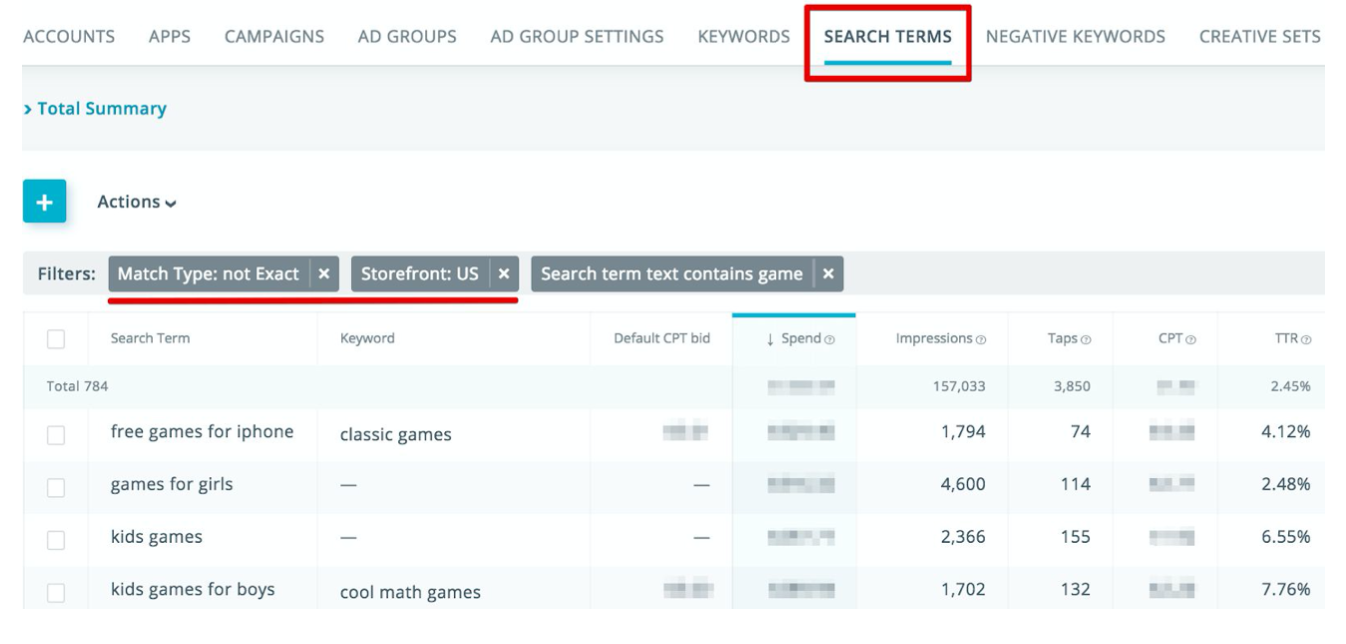Check the 'free games for iphone' row
The height and width of the screenshot is (644, 1346).
pos(56,435)
